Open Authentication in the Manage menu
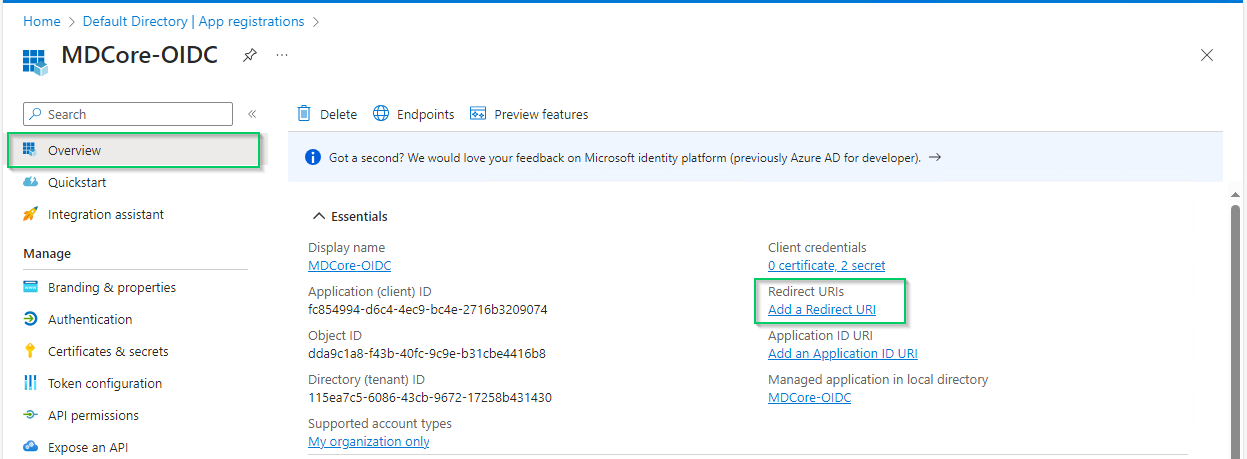 [90, 319]
